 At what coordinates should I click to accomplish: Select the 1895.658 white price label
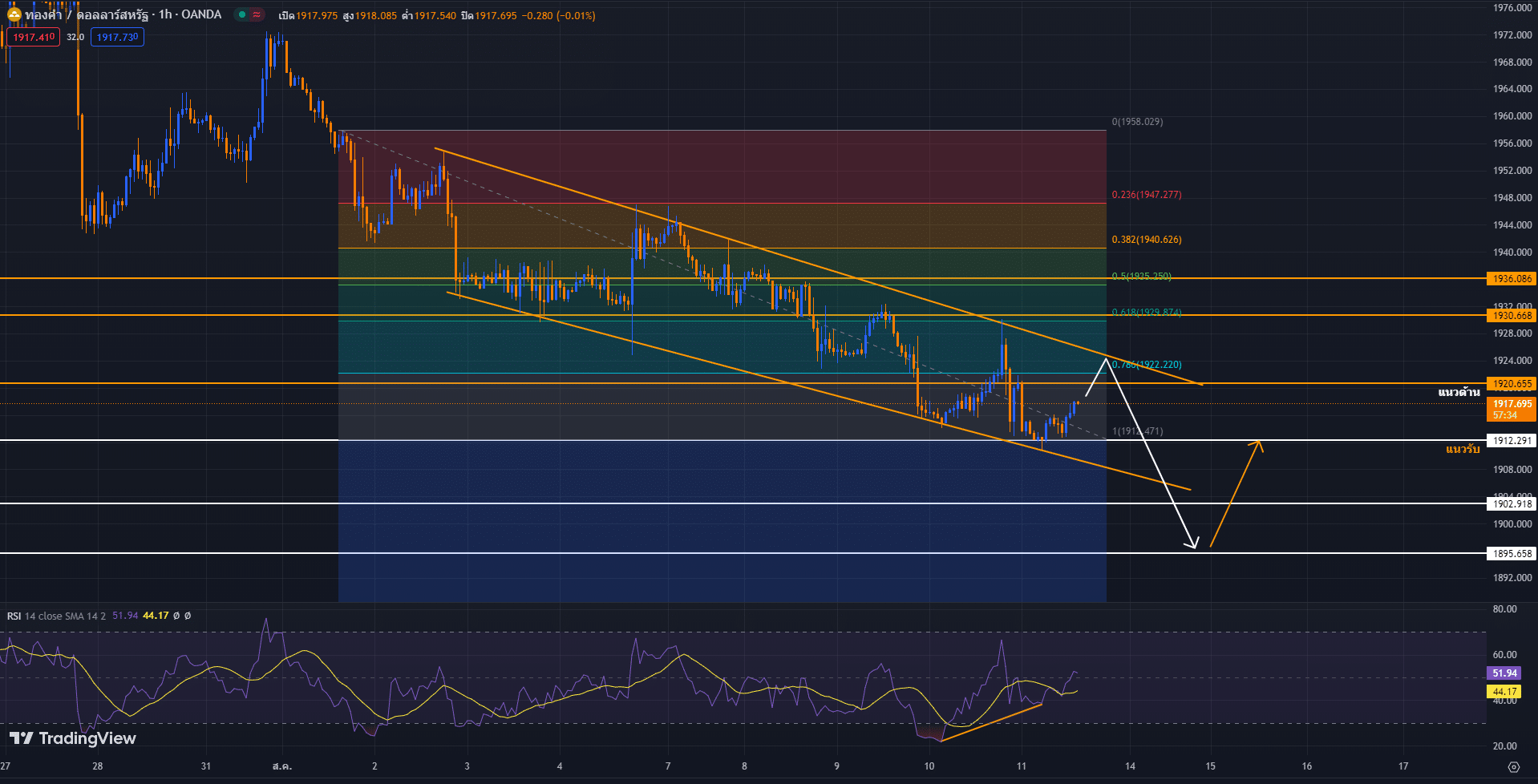pos(1511,553)
